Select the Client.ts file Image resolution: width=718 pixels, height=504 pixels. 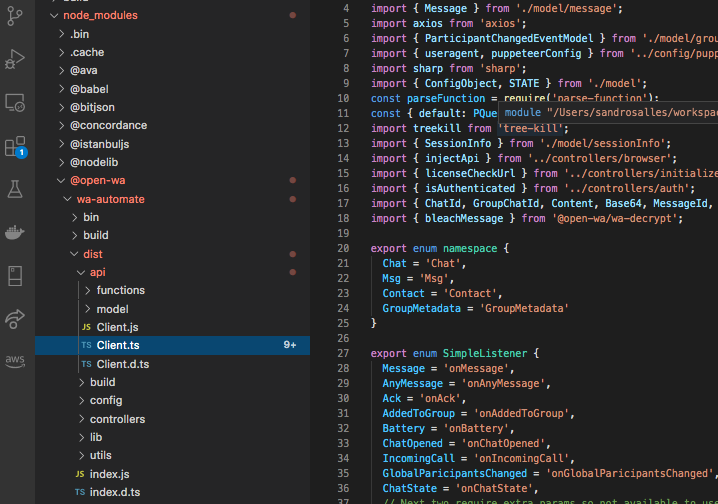click(172, 345)
